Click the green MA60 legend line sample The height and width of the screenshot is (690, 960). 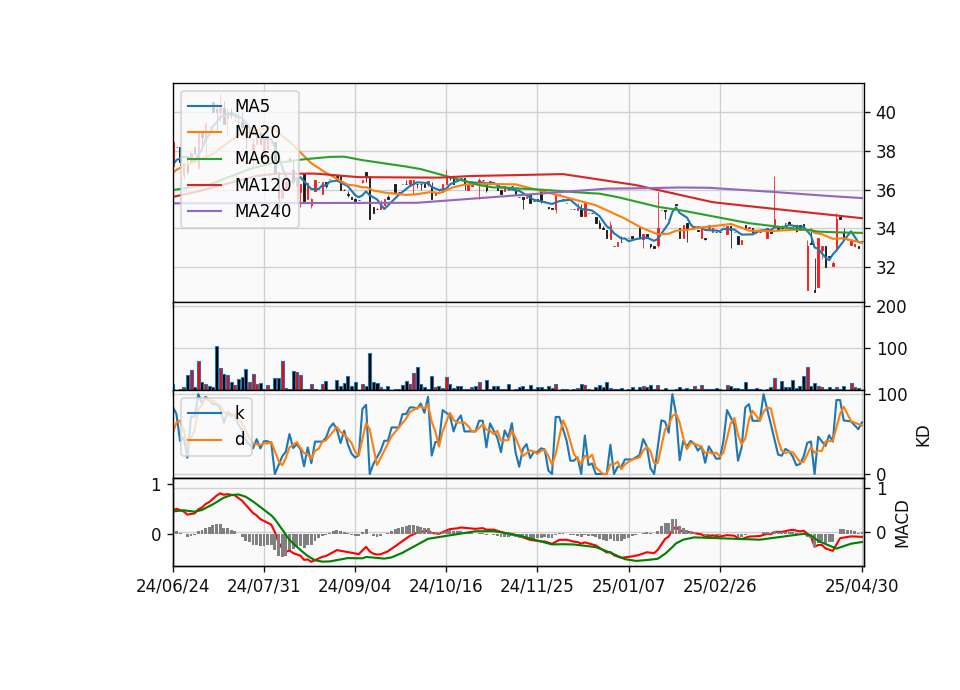point(204,159)
